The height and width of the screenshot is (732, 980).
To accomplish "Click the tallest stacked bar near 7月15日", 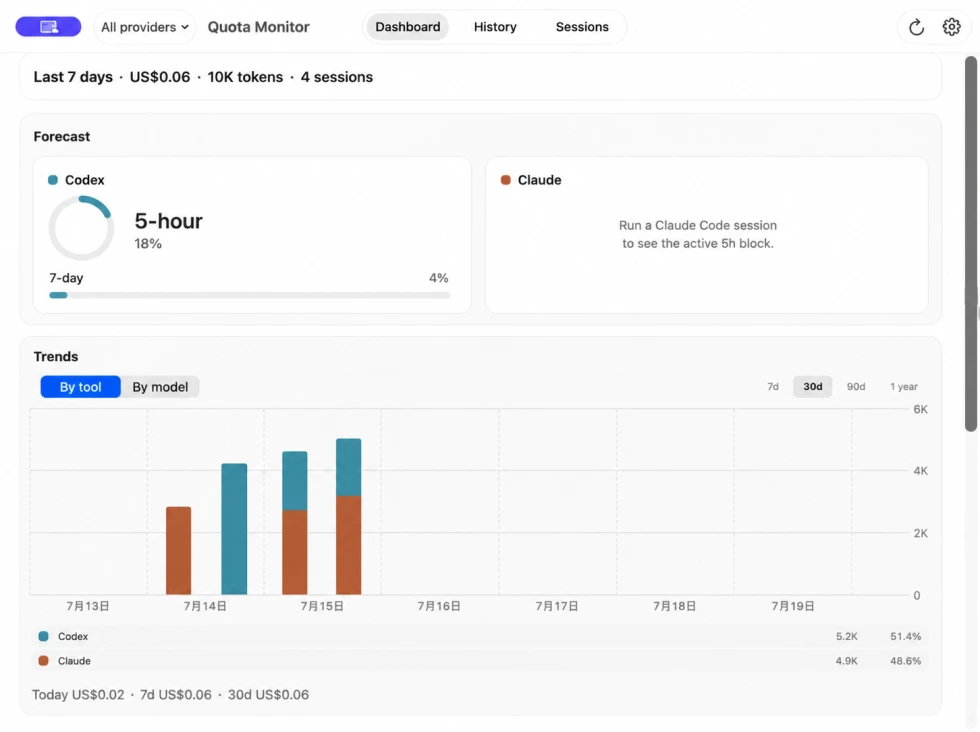I will pyautogui.click(x=348, y=516).
